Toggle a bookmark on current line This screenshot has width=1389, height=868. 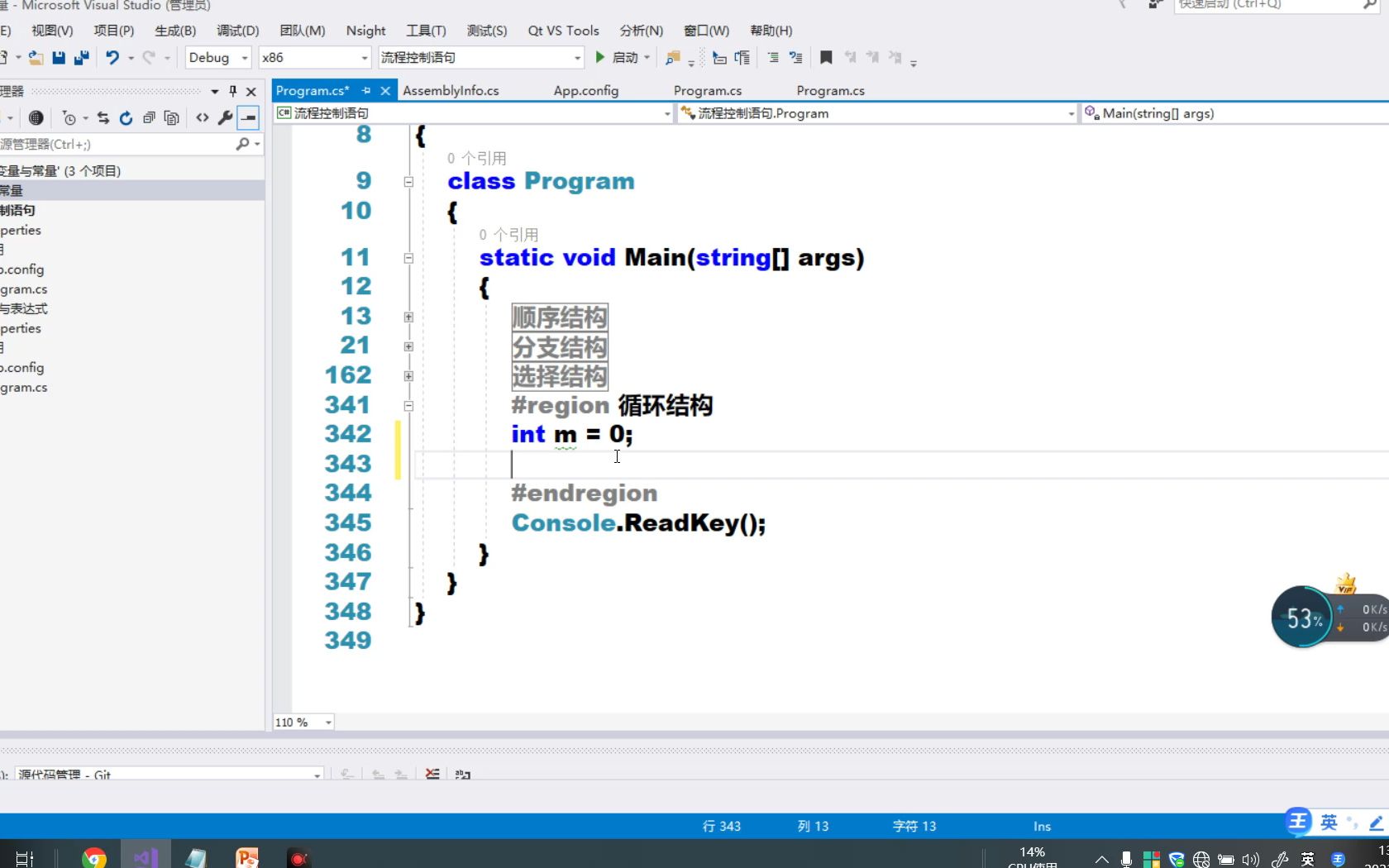point(826,58)
